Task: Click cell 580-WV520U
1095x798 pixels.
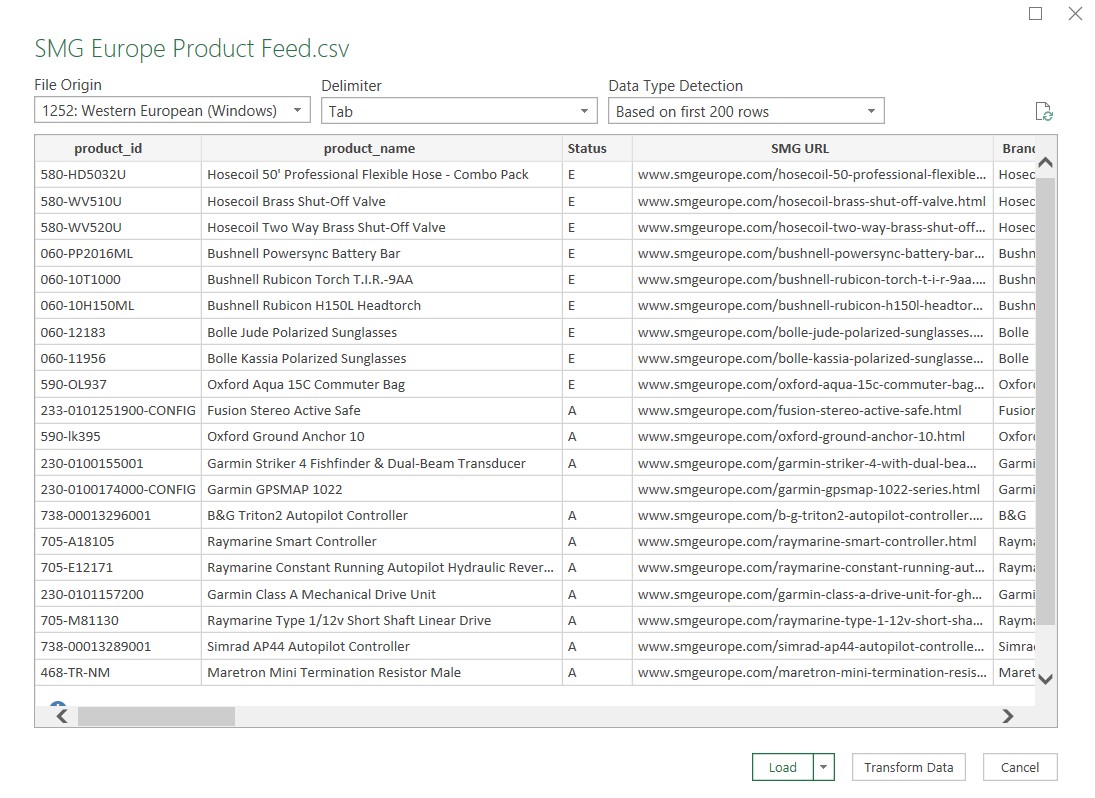Action: tap(117, 227)
